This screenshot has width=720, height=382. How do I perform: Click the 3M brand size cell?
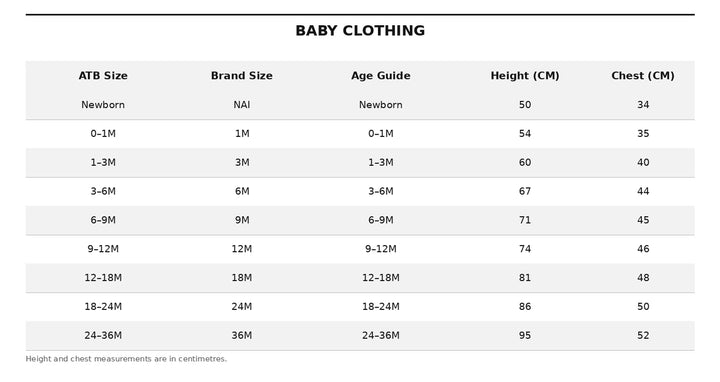242,163
